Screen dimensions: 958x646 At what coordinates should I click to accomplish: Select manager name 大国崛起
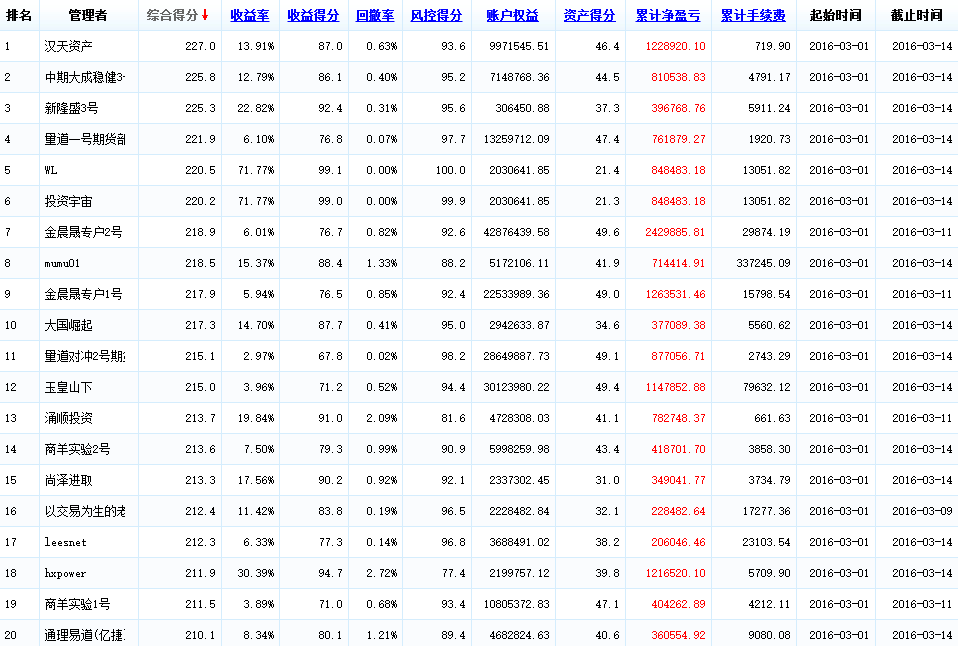click(x=68, y=325)
